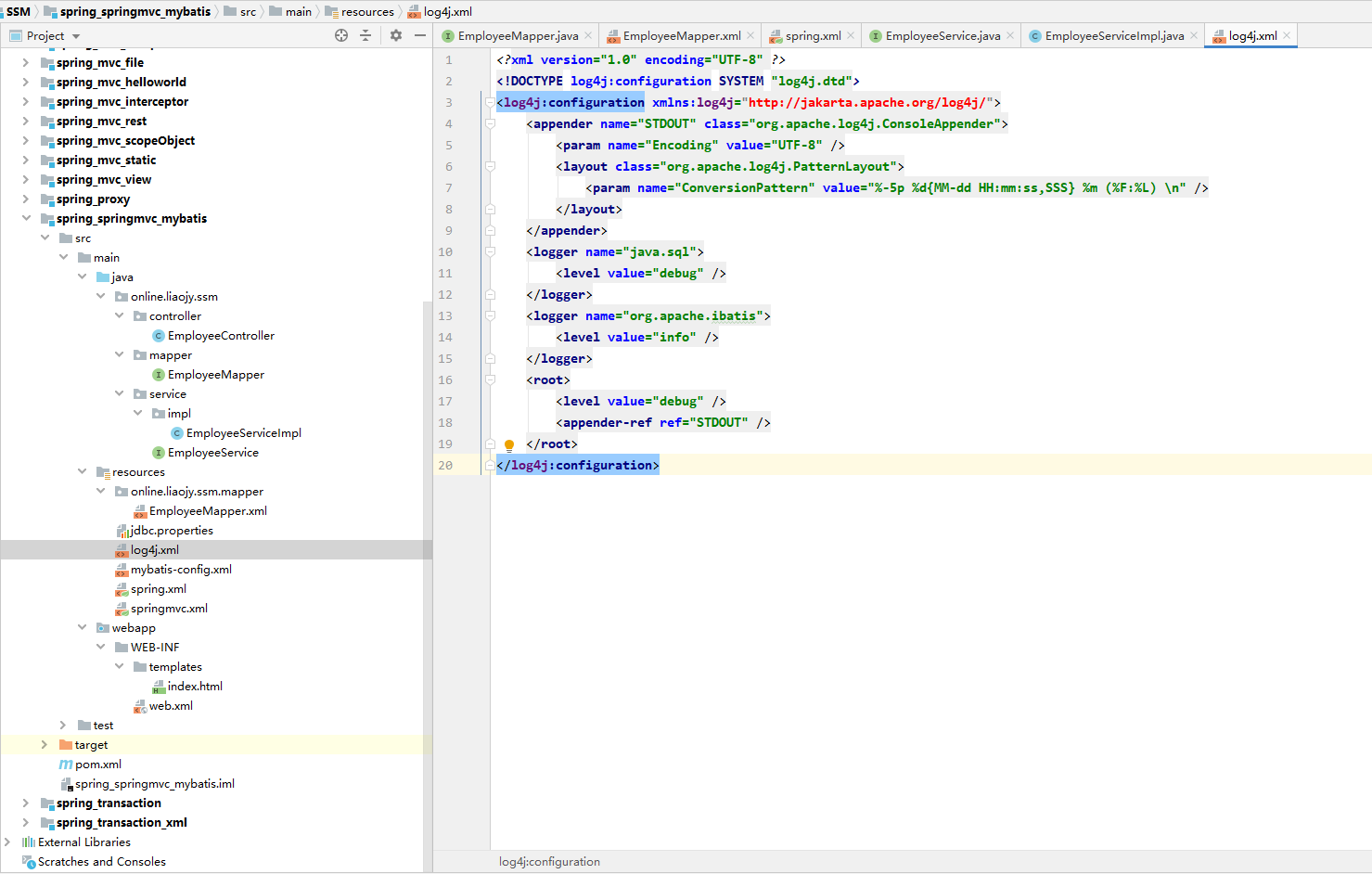Expand the spring_mvc_helloworld module

tap(26, 83)
